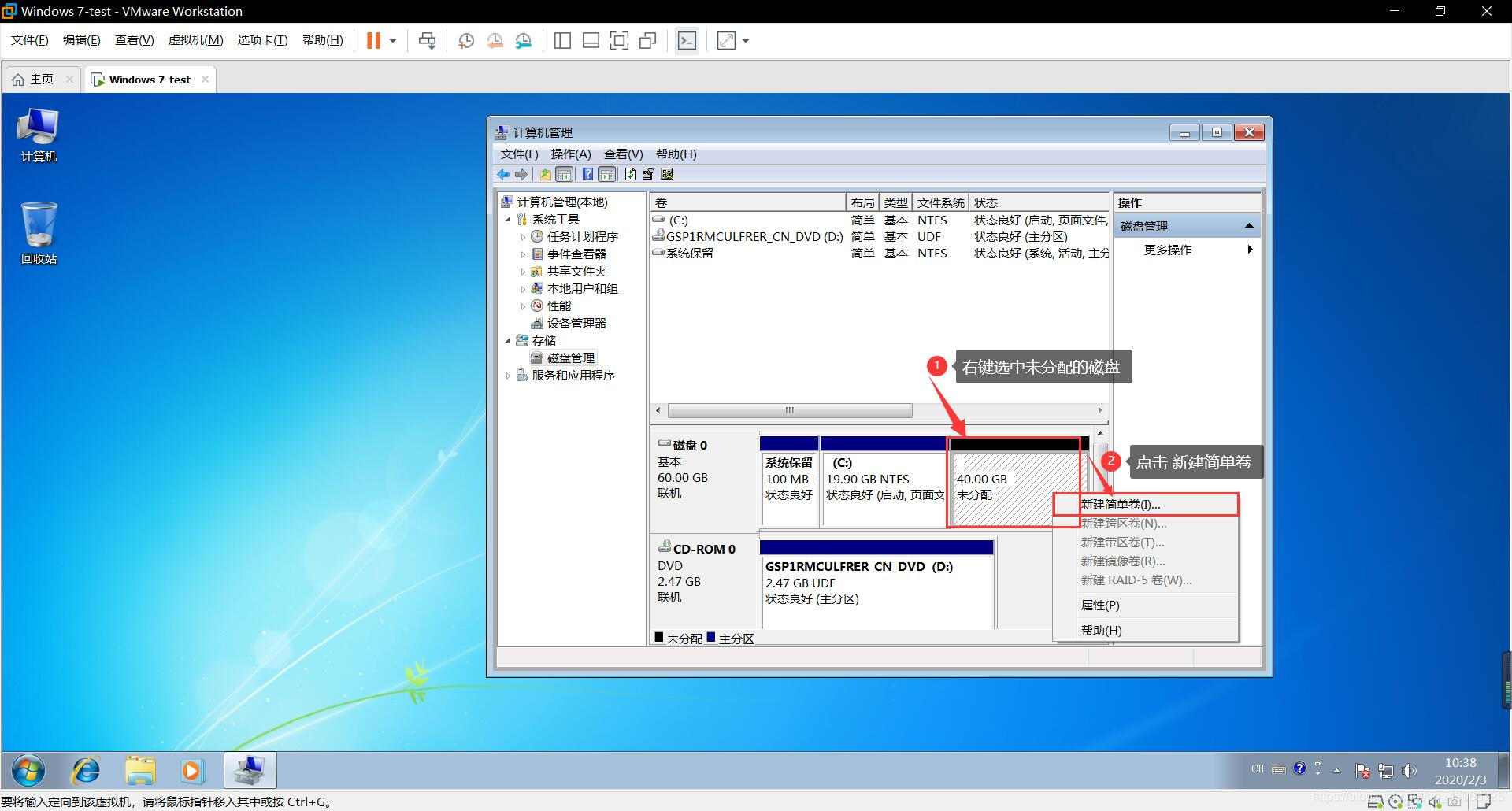1512x811 pixels.
Task: Select the 系统保留 100 MB partition block
Action: [789, 481]
